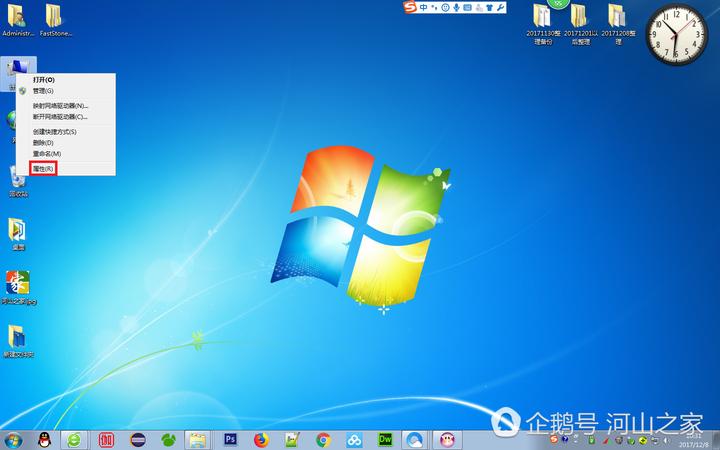The width and height of the screenshot is (720, 450).
Task: Choose 管理(G) in the context menu
Action: click(66, 91)
